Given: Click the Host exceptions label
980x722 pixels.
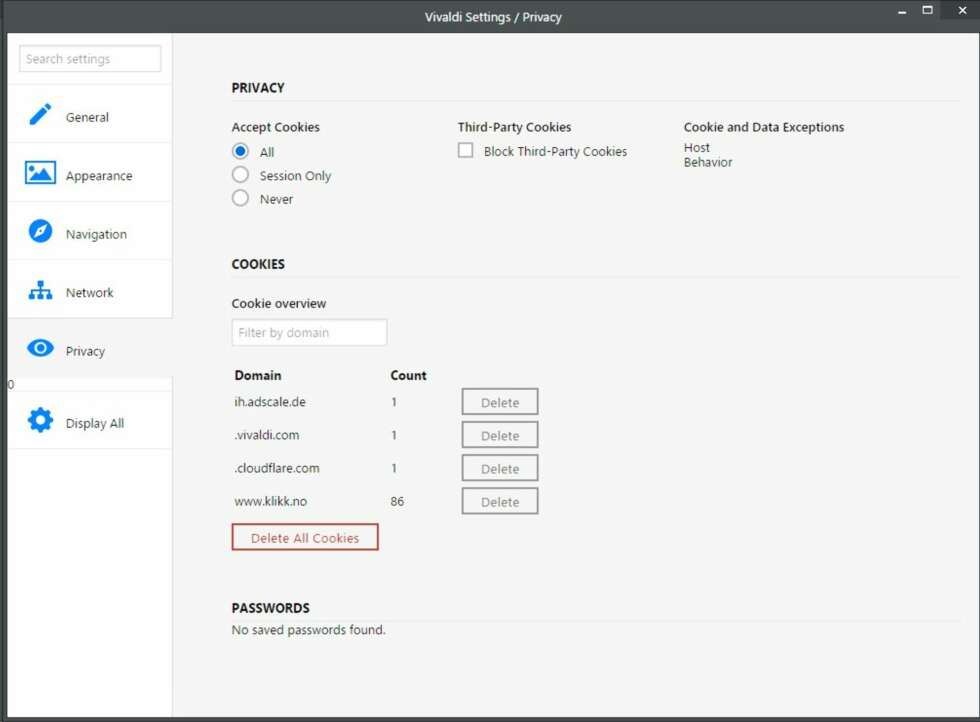Looking at the screenshot, I should (x=696, y=148).
